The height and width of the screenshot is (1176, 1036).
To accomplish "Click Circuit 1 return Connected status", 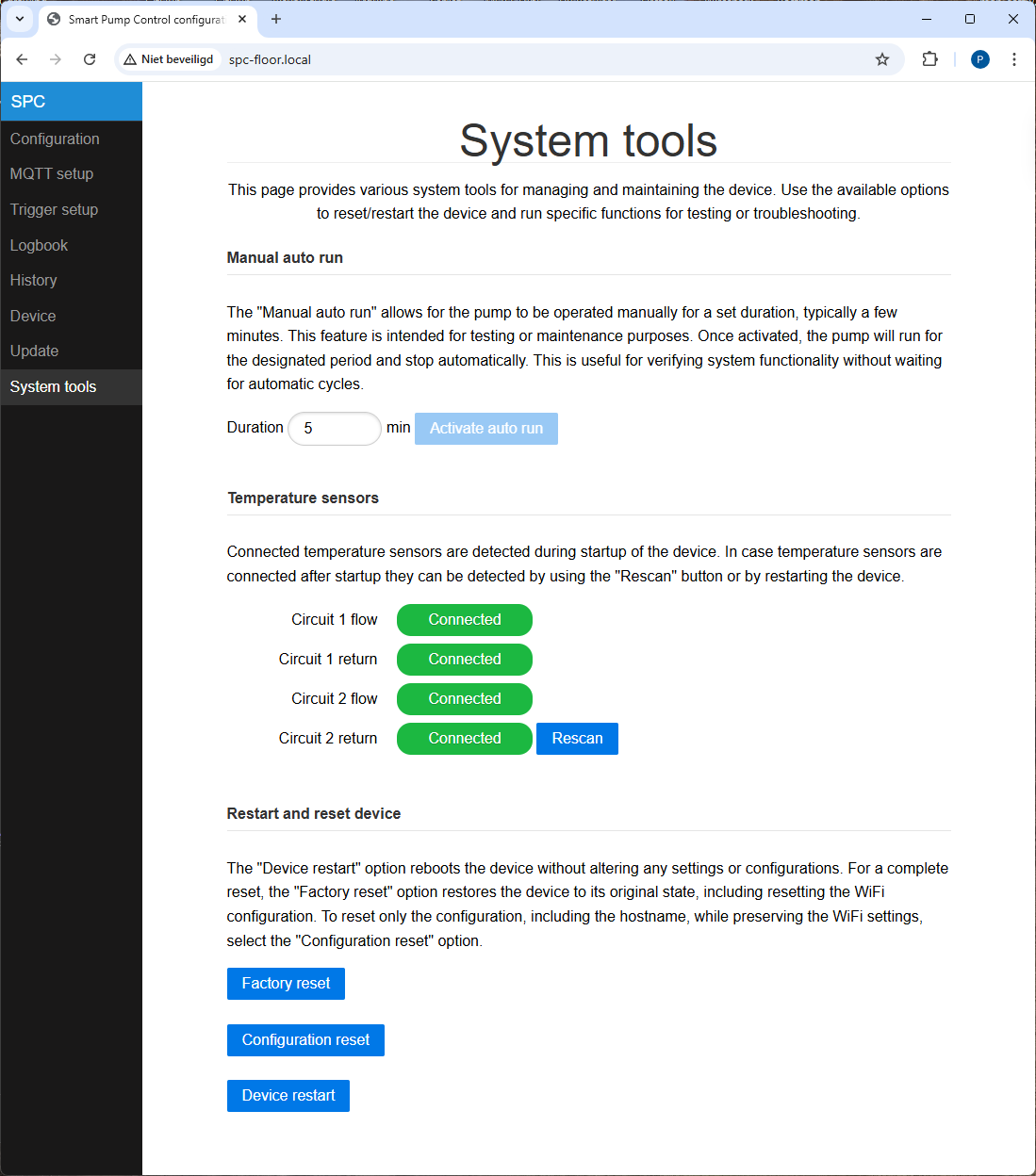I will (x=465, y=660).
